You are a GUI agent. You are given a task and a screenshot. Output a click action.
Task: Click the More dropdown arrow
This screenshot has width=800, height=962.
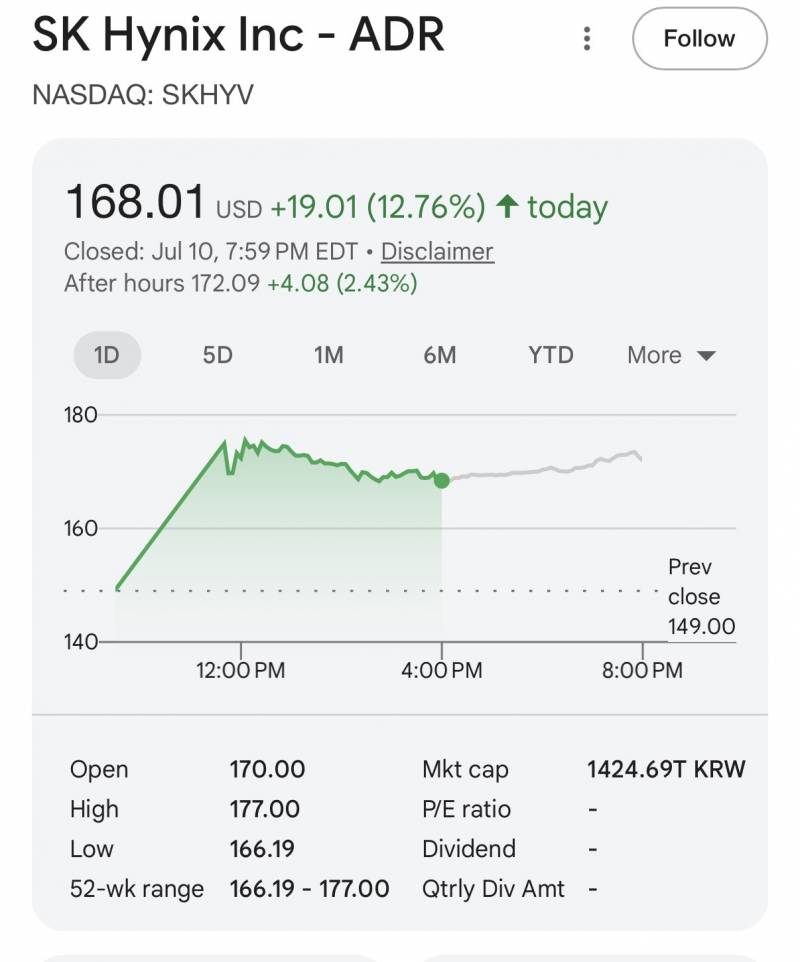coord(707,356)
